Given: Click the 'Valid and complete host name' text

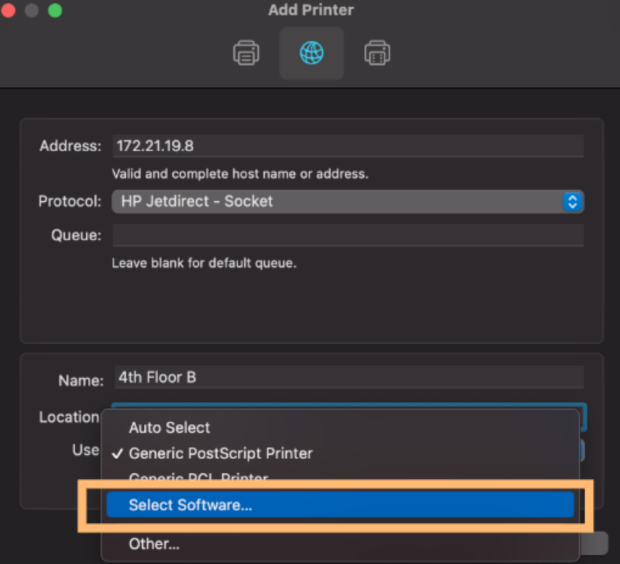Looking at the screenshot, I should 240,174.
